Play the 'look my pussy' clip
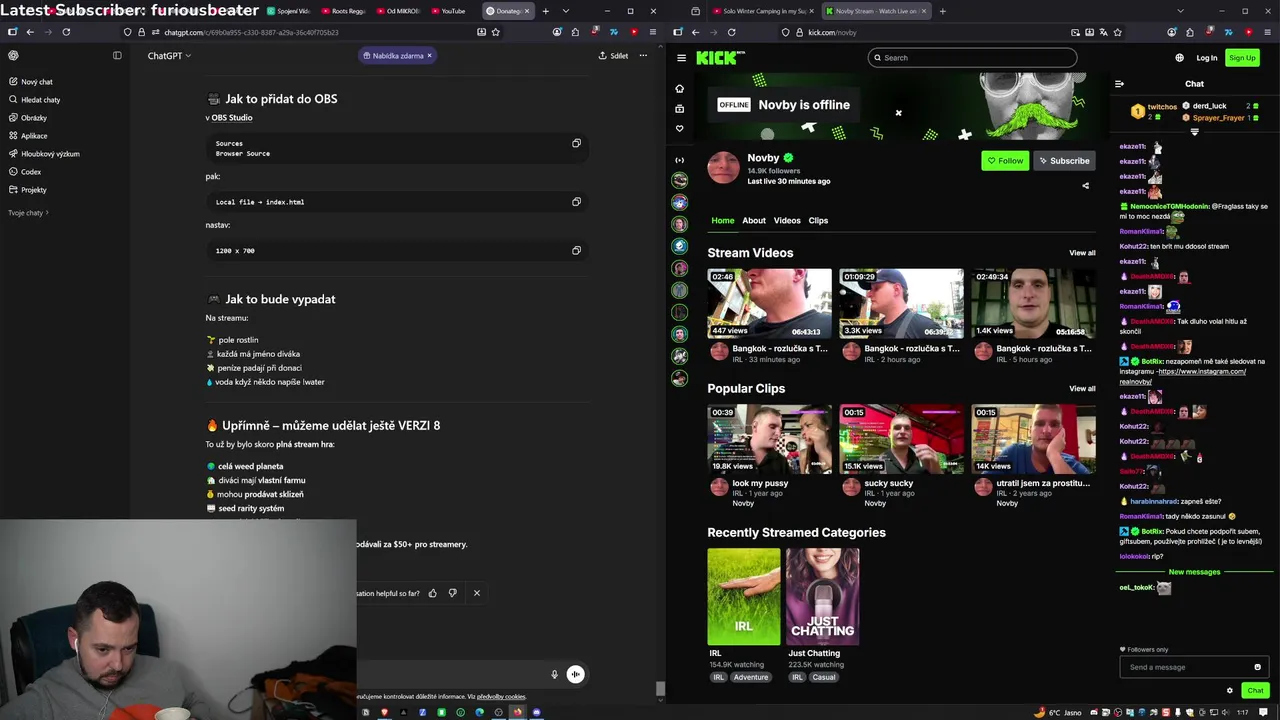This screenshot has height=720, width=1280. pos(769,439)
